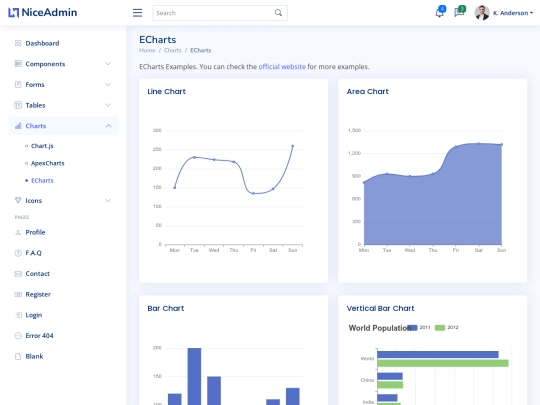Click the Line Chart title
This screenshot has width=540, height=405.
point(167,92)
